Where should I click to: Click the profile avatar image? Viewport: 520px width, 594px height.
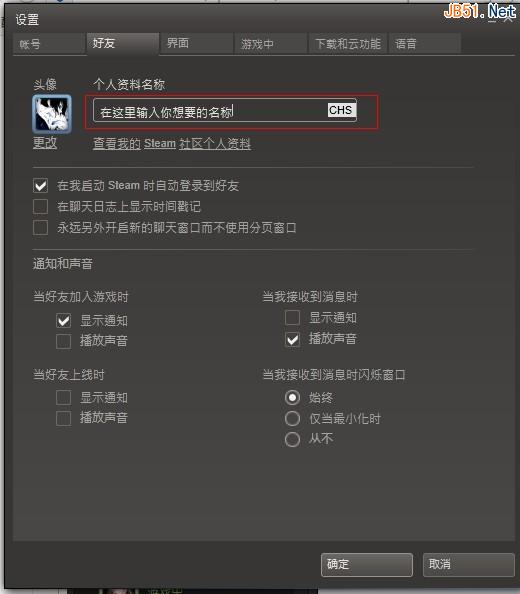[x=52, y=114]
